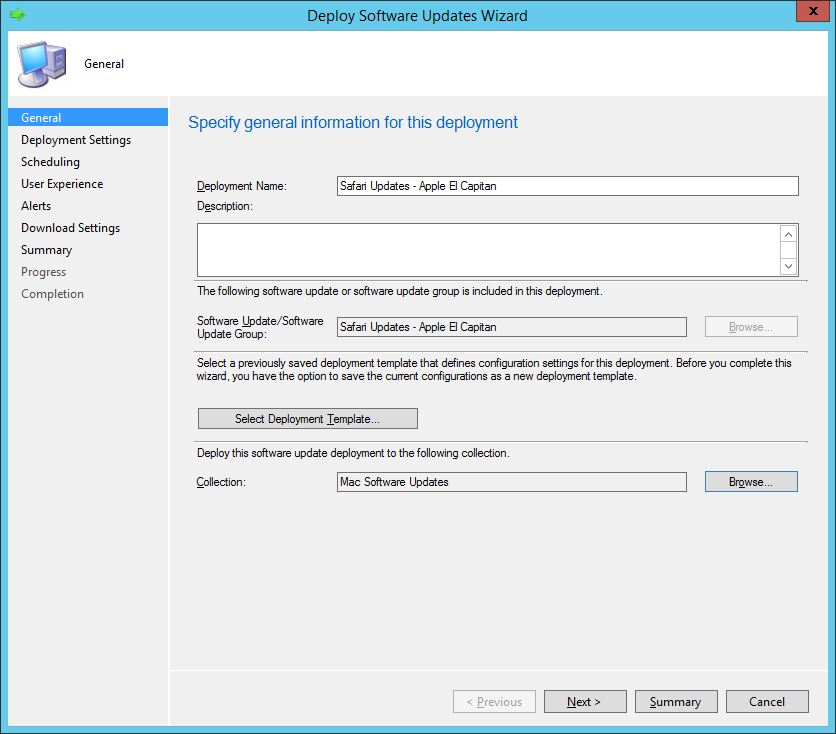Click the Deployment Name input field

coord(567,185)
